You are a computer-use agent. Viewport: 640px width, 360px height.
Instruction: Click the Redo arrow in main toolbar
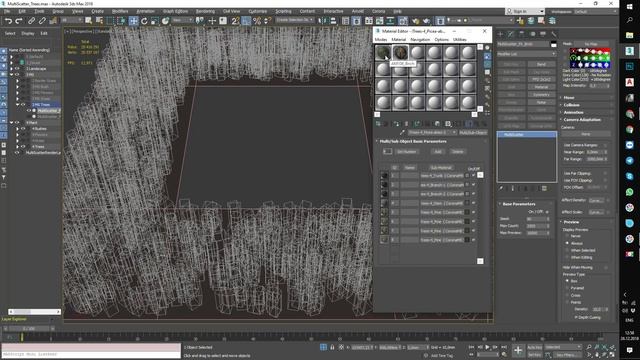(19, 21)
